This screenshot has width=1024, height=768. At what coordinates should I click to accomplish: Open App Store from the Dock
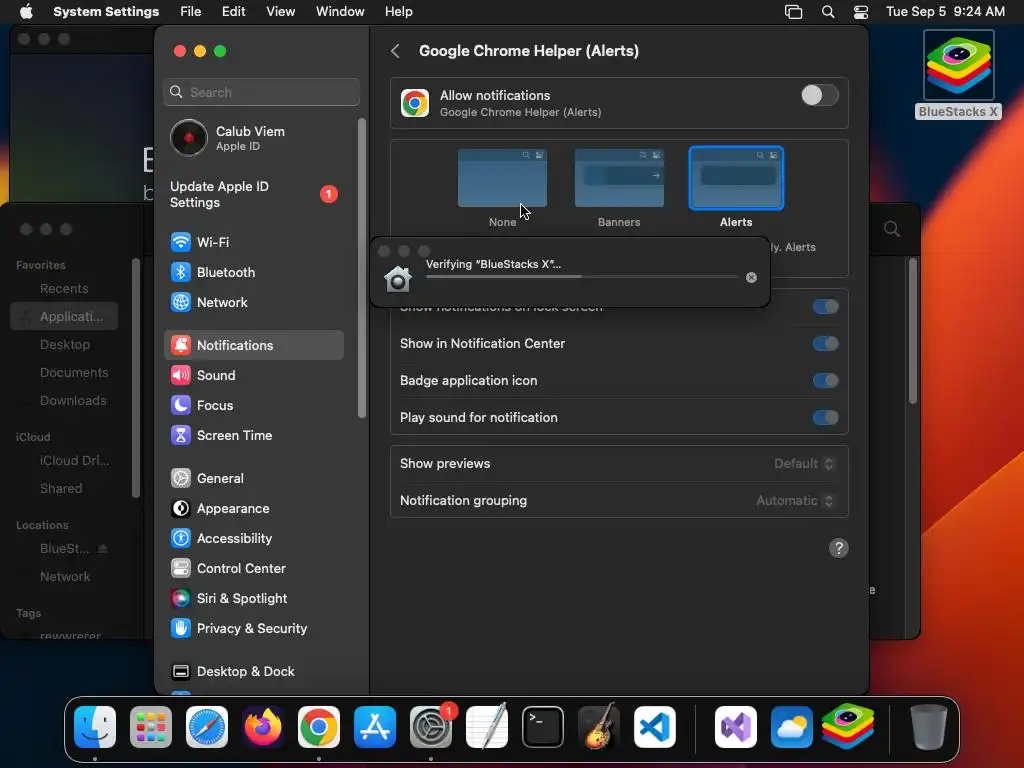click(375, 727)
